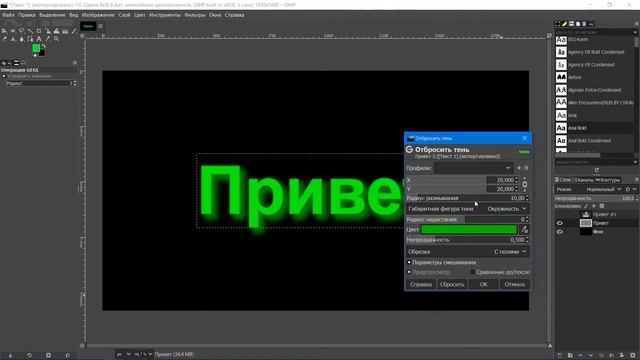Image resolution: width=640 pixels, height=360 pixels.
Task: Toggle visibility eye of Фон layer
Action: pyautogui.click(x=560, y=231)
